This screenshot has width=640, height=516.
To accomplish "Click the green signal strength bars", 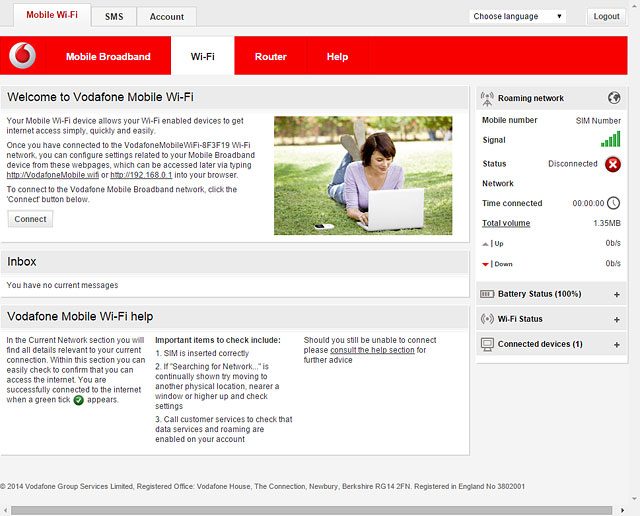I will pos(610,140).
